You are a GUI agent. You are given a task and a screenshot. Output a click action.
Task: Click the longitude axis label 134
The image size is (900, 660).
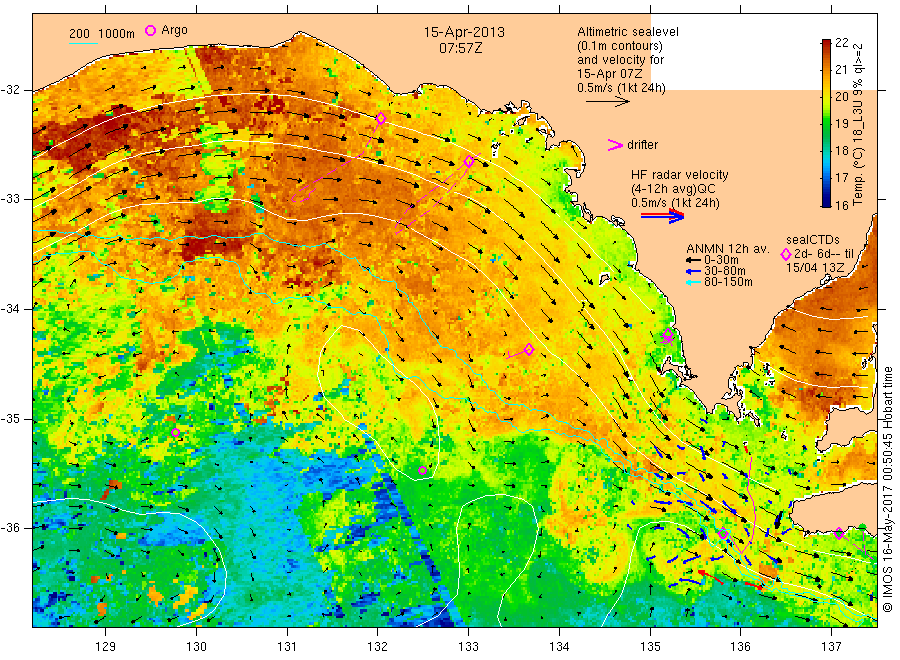[559, 647]
